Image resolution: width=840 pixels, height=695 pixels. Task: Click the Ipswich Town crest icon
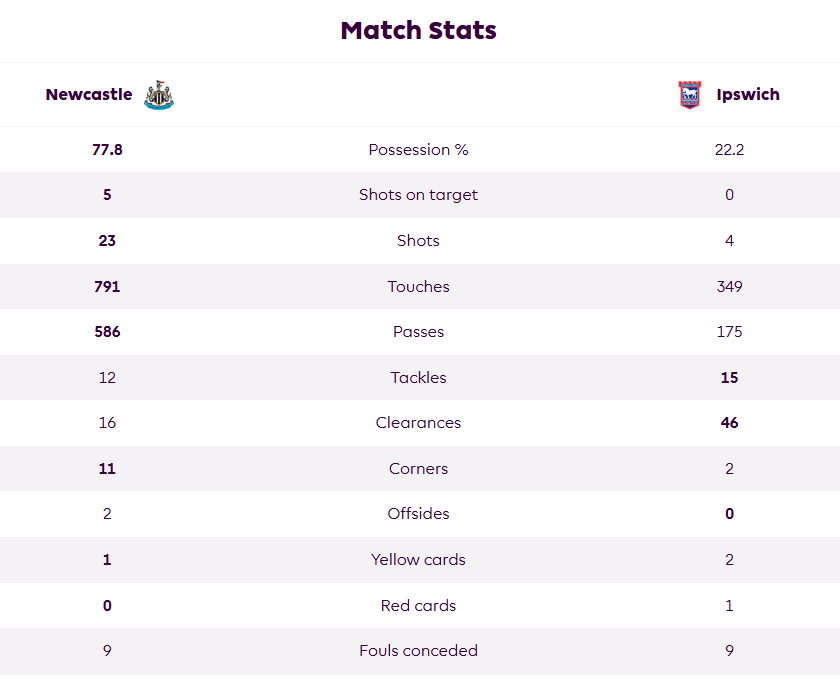[689, 95]
